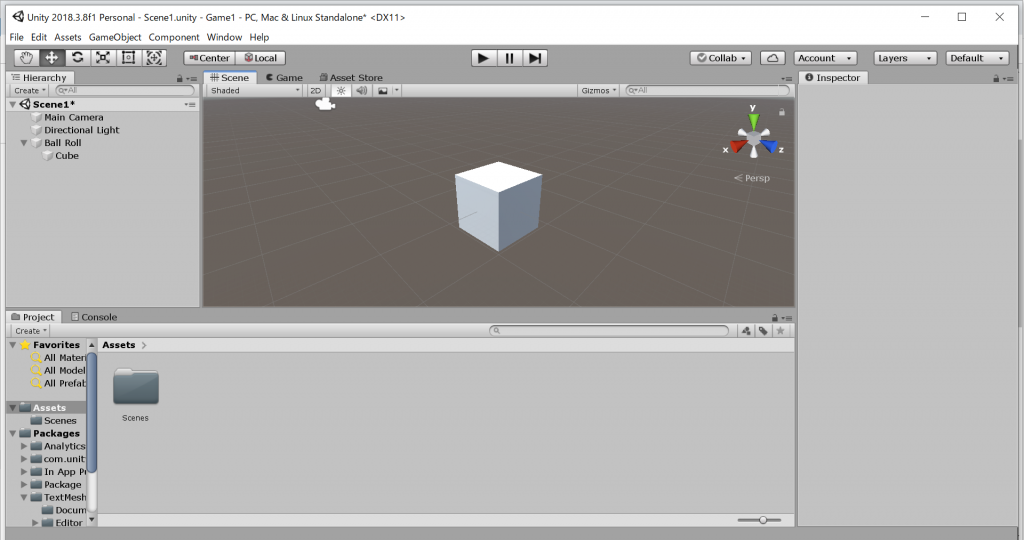Select Main Camera in Hierarchy
The height and width of the screenshot is (540, 1024).
click(x=73, y=118)
